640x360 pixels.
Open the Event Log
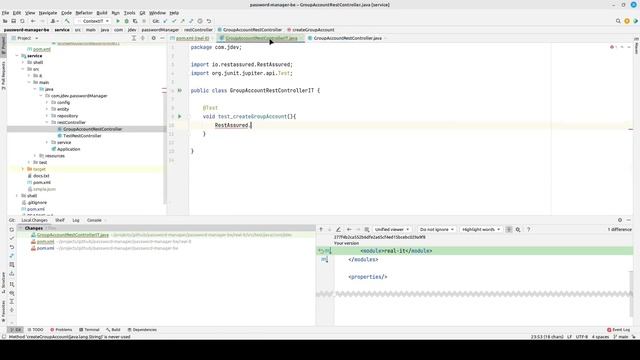(619, 329)
